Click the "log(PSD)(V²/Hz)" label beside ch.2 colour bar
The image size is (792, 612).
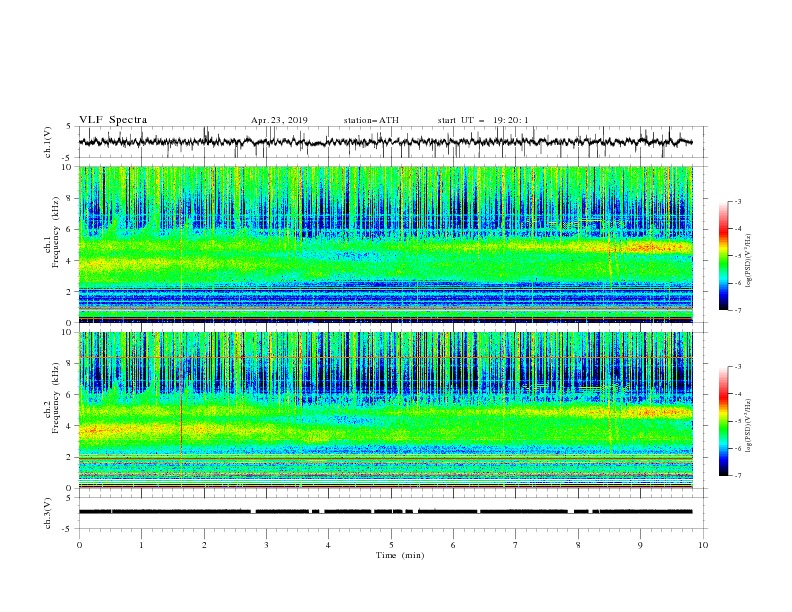tap(748, 426)
